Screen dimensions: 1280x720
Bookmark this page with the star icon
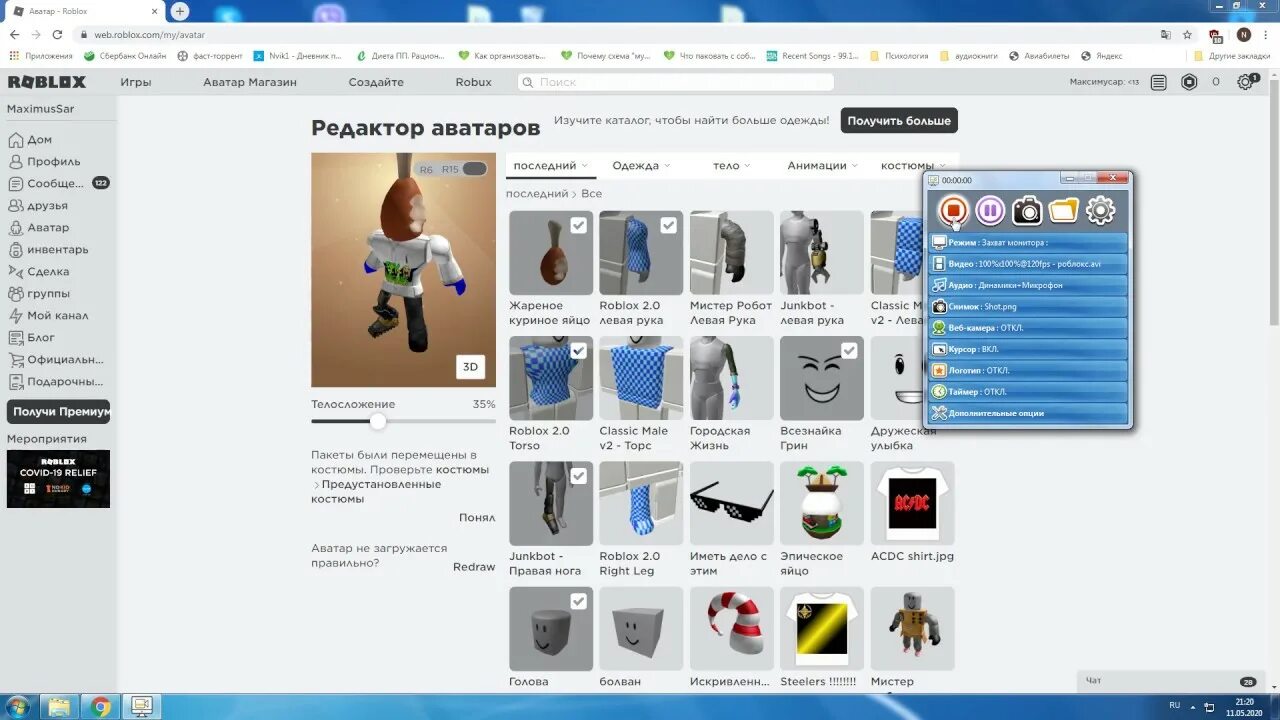[x=1187, y=34]
